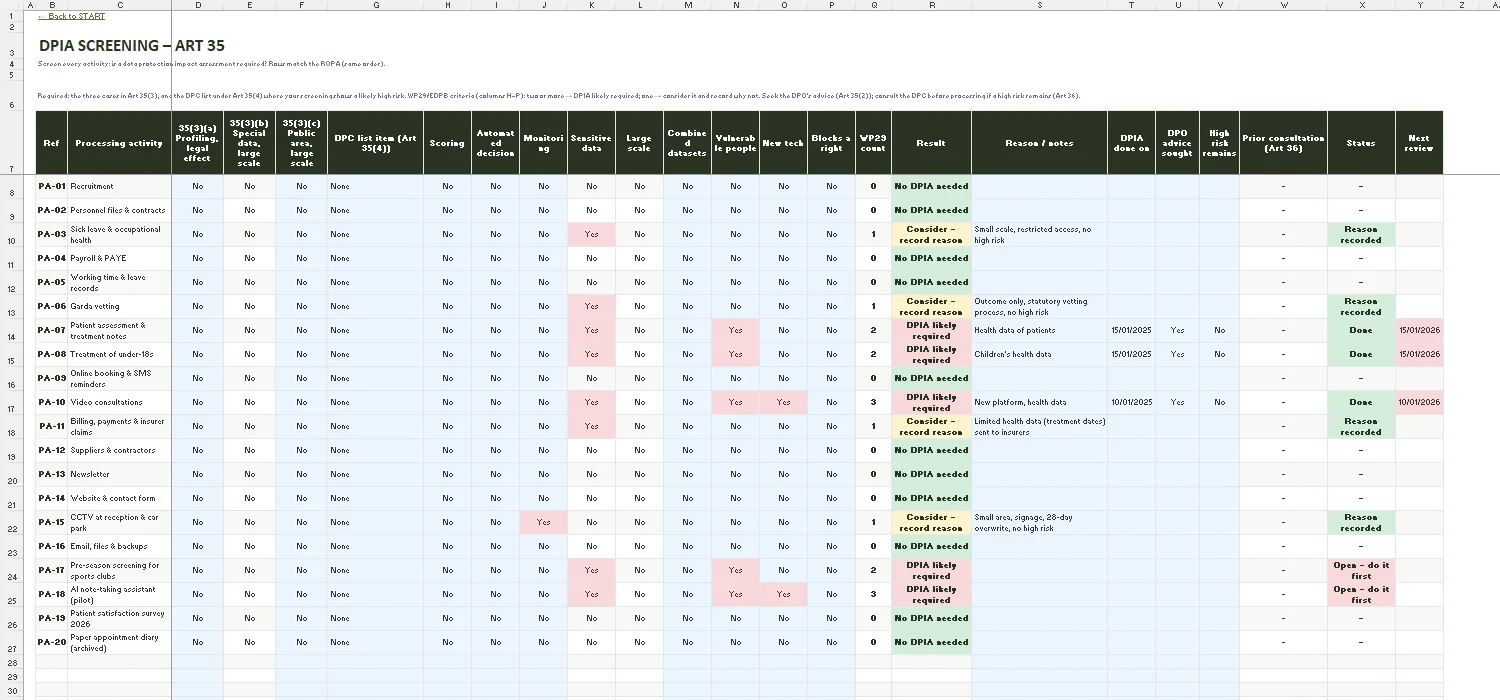Select the Children's health data note

1040,355
